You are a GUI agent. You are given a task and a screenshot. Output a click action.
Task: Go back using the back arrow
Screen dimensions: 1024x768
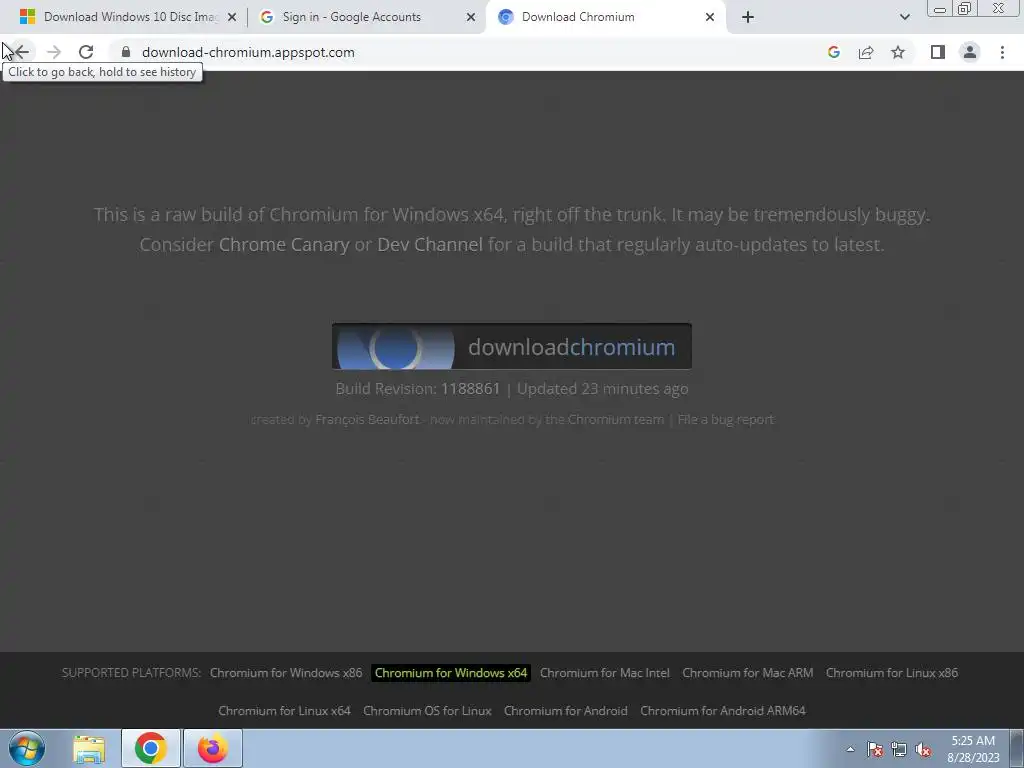[21, 52]
